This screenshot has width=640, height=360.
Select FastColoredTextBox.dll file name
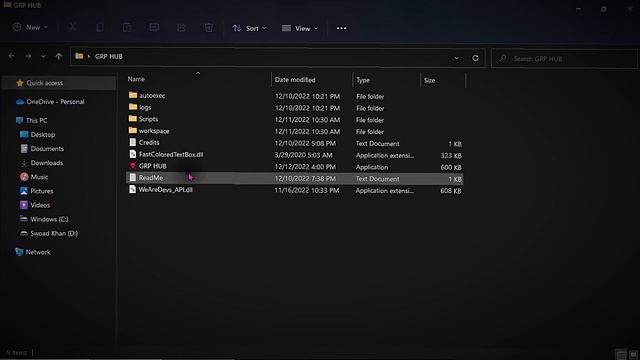(x=171, y=154)
